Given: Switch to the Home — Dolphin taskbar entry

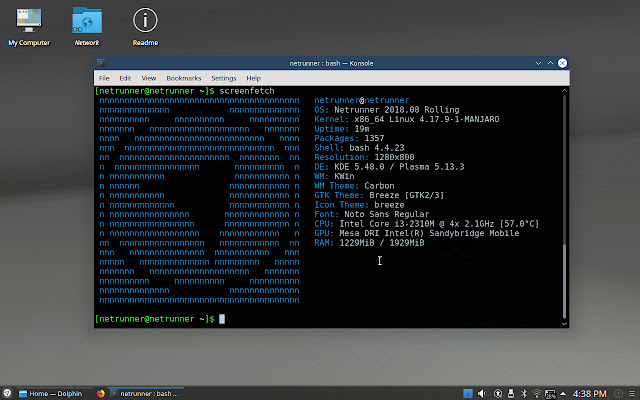Looking at the screenshot, I should tap(51, 393).
